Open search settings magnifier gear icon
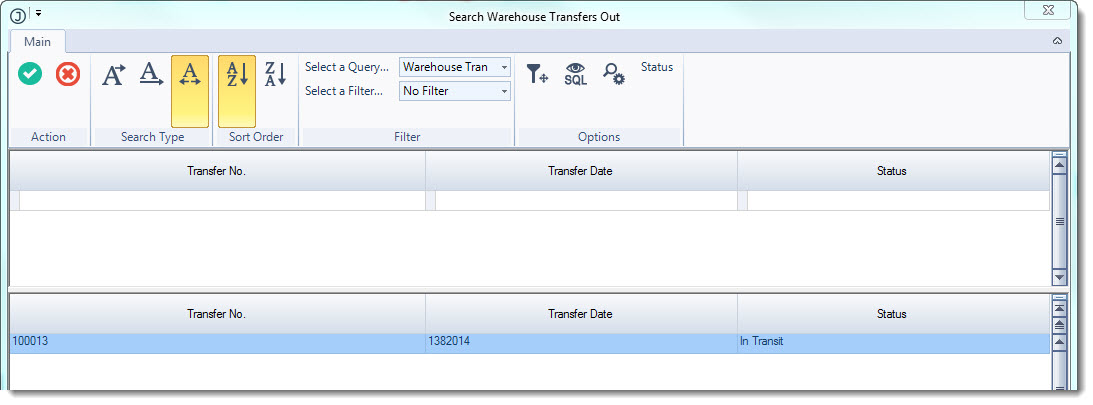 click(613, 74)
